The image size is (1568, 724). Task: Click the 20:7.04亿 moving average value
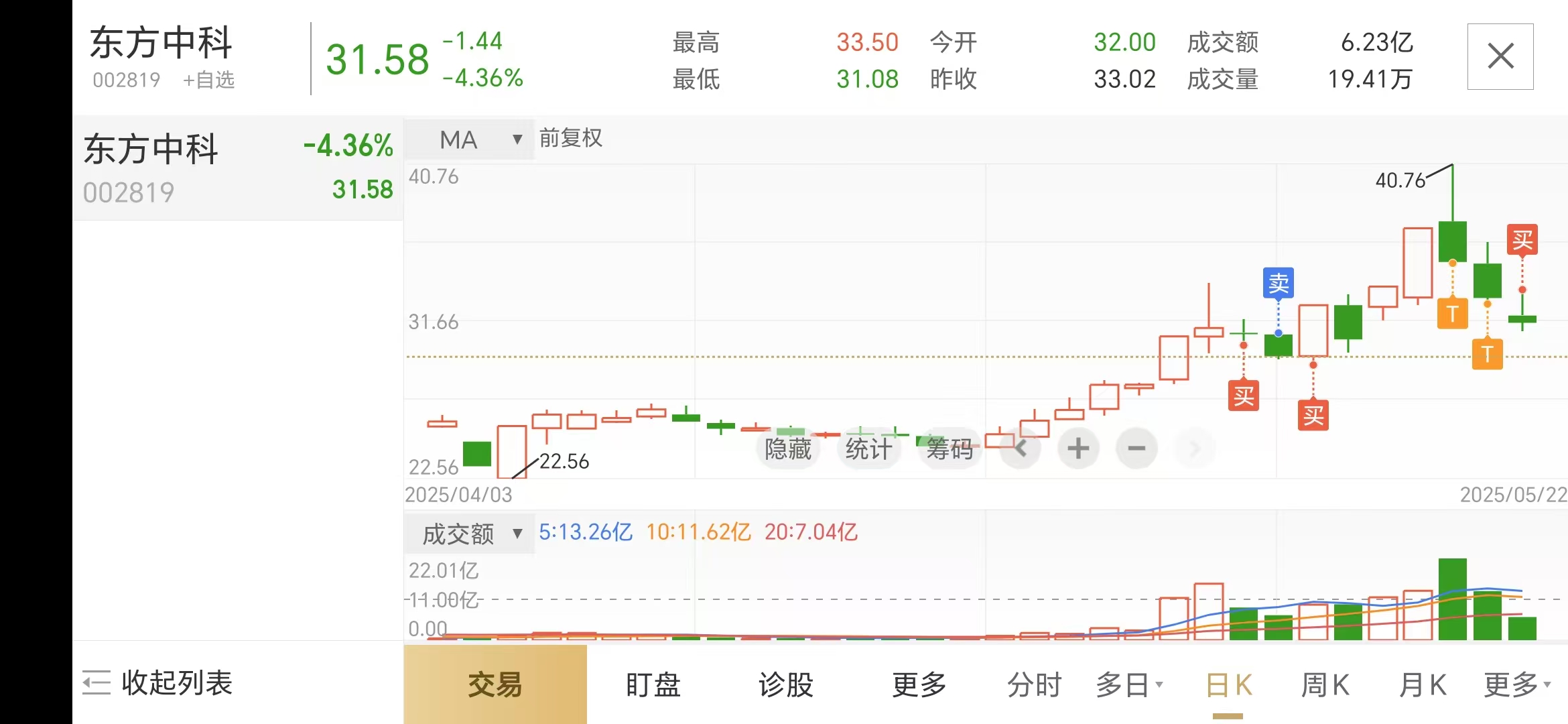[811, 532]
